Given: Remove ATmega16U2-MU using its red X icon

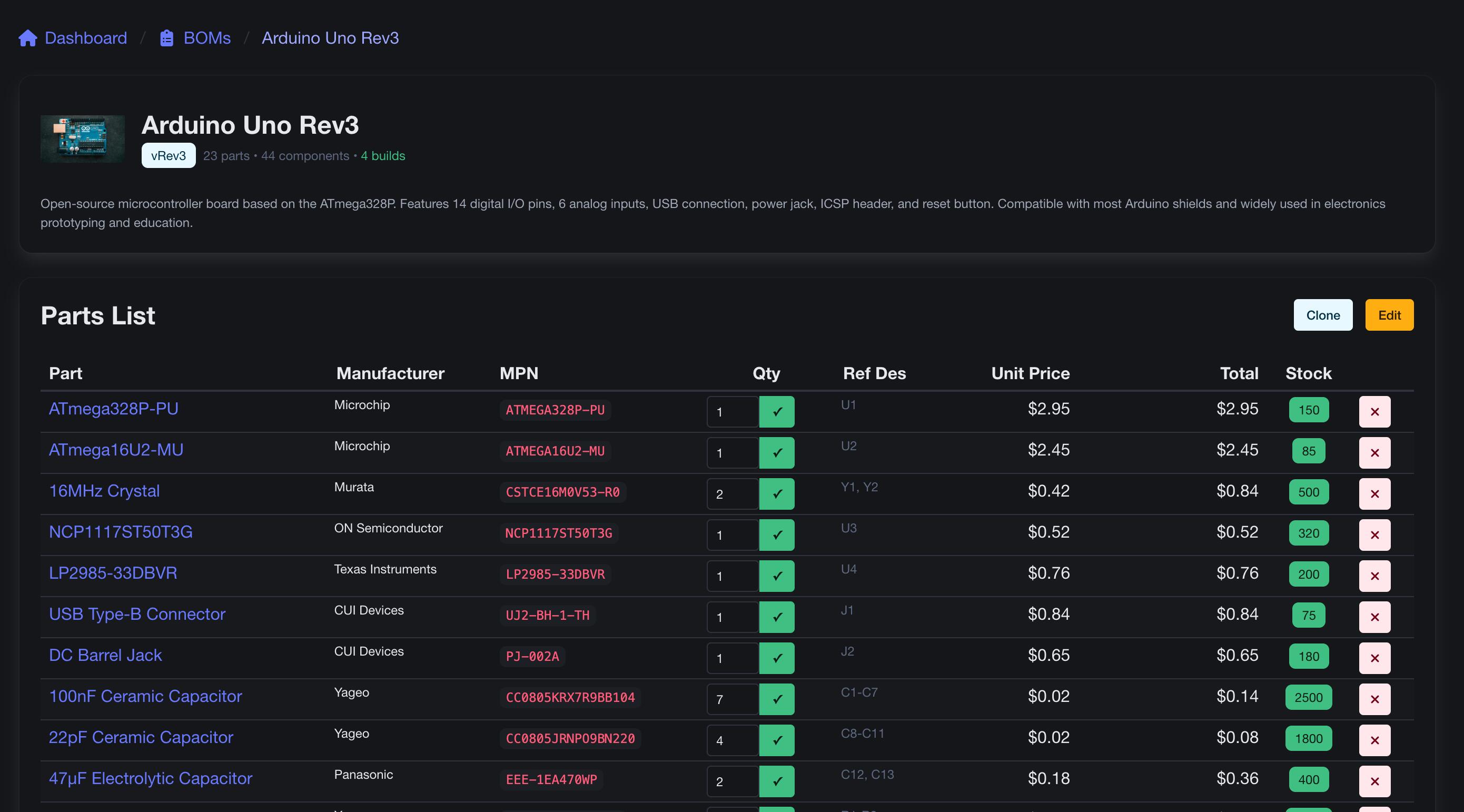Looking at the screenshot, I should [x=1374, y=453].
